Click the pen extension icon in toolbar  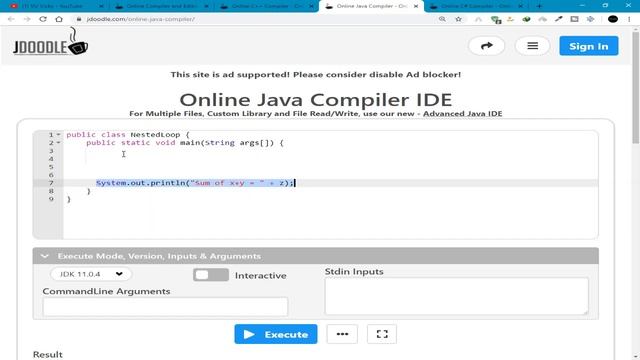coord(558,19)
